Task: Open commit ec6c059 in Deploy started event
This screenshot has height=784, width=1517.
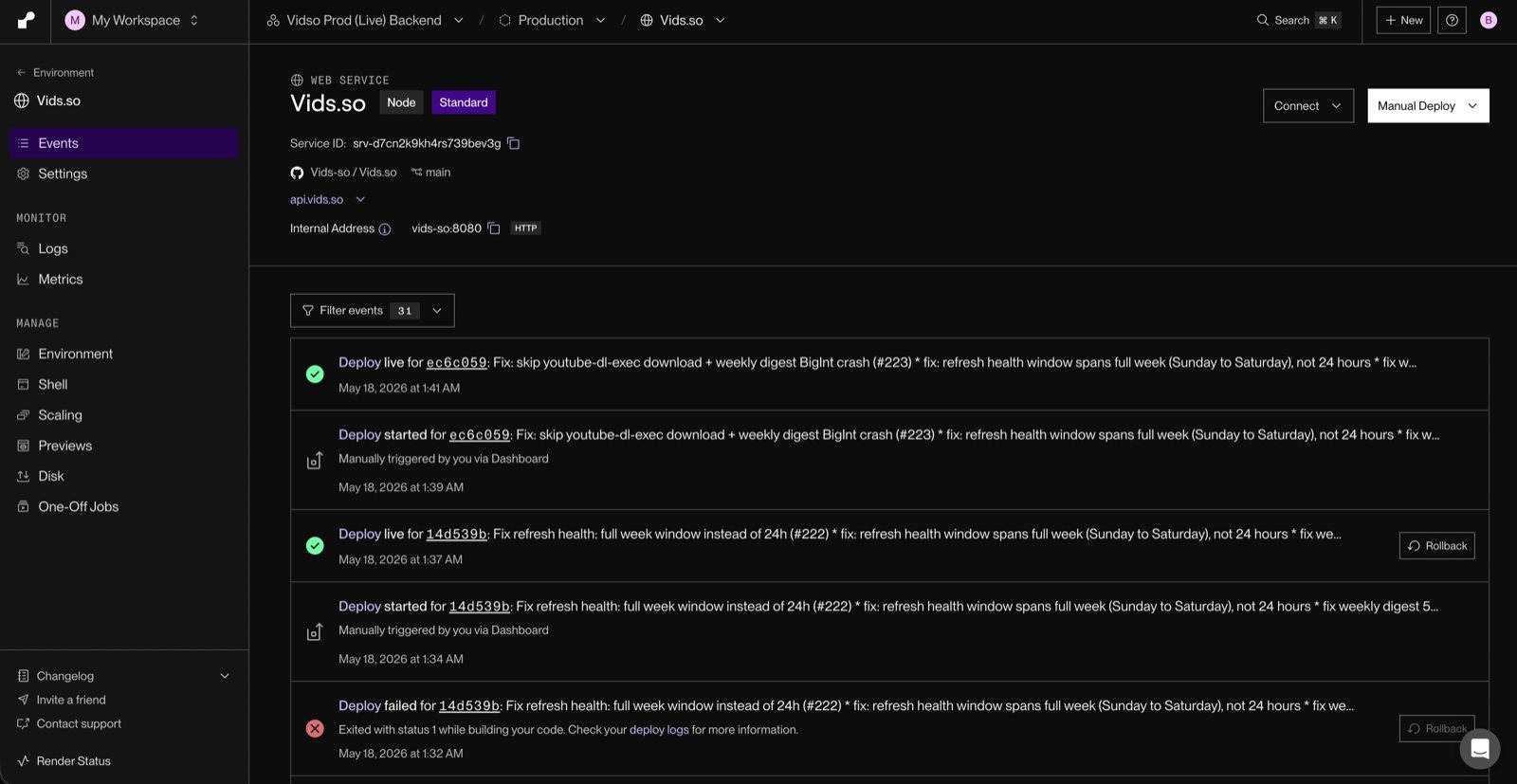Action: (479, 435)
